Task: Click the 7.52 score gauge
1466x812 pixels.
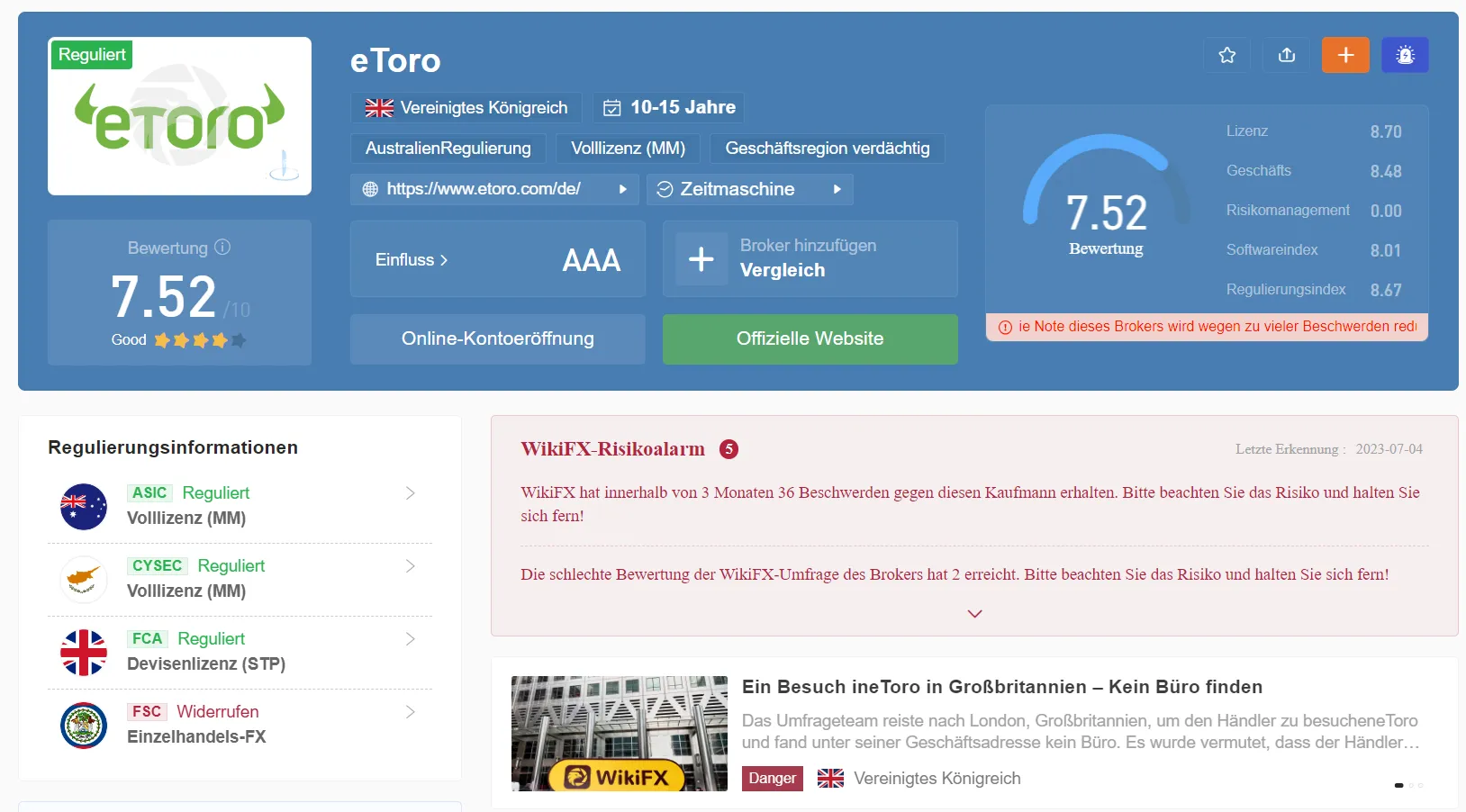Action: [x=1106, y=198]
